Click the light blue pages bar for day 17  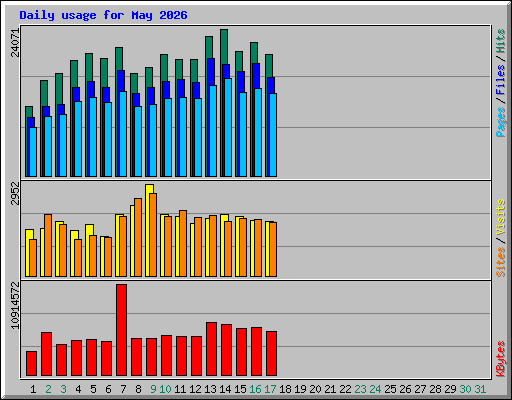tap(273, 135)
